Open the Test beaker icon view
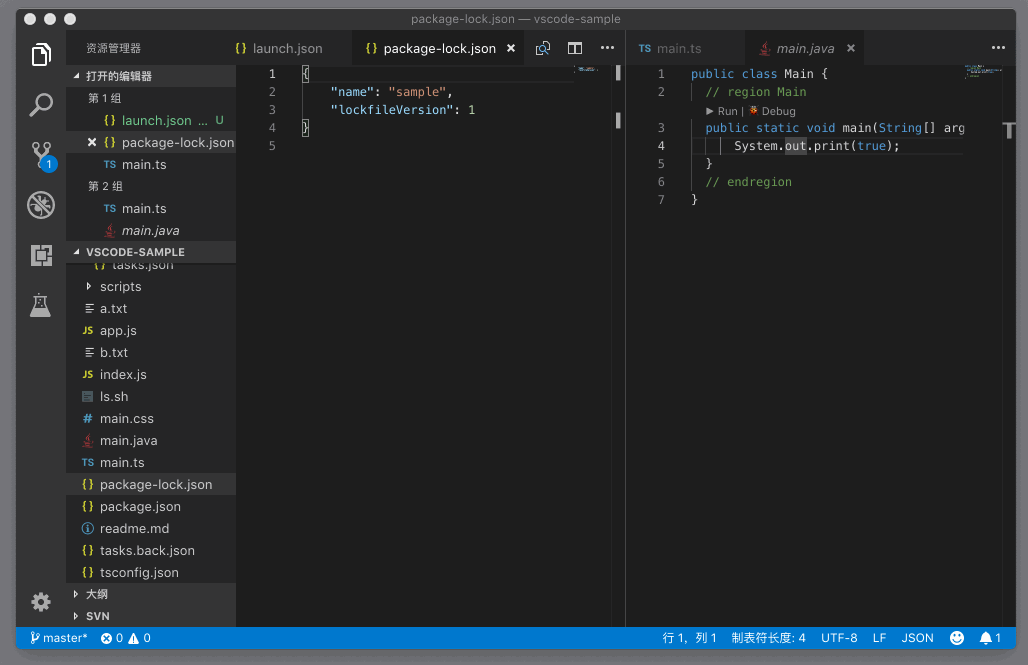This screenshot has width=1028, height=665. tap(41, 305)
